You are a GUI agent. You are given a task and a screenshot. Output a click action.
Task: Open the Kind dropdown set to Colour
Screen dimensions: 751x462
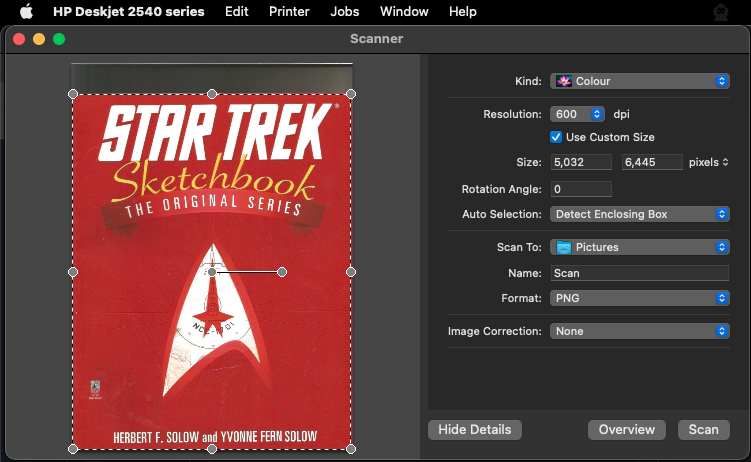pyautogui.click(x=639, y=81)
